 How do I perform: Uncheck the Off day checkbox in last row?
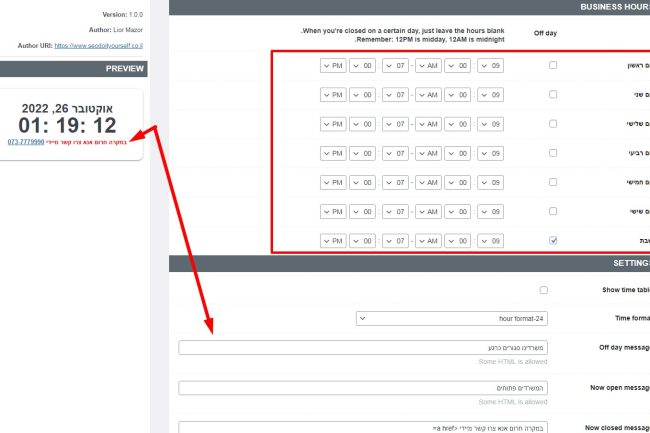pos(553,240)
